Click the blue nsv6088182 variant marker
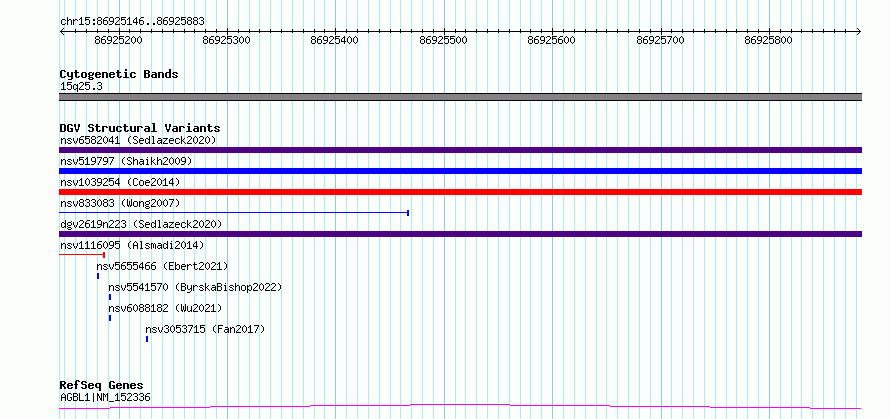The width and height of the screenshot is (890, 419). 110,318
